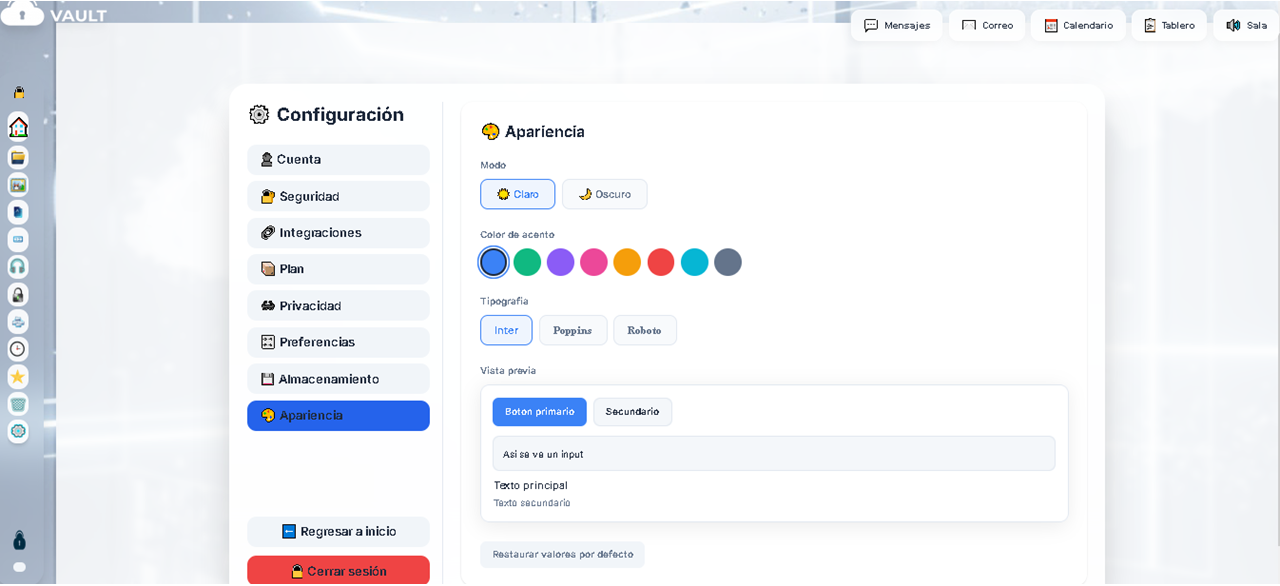Pick the red accent color
The image size is (1280, 586).
(x=661, y=262)
